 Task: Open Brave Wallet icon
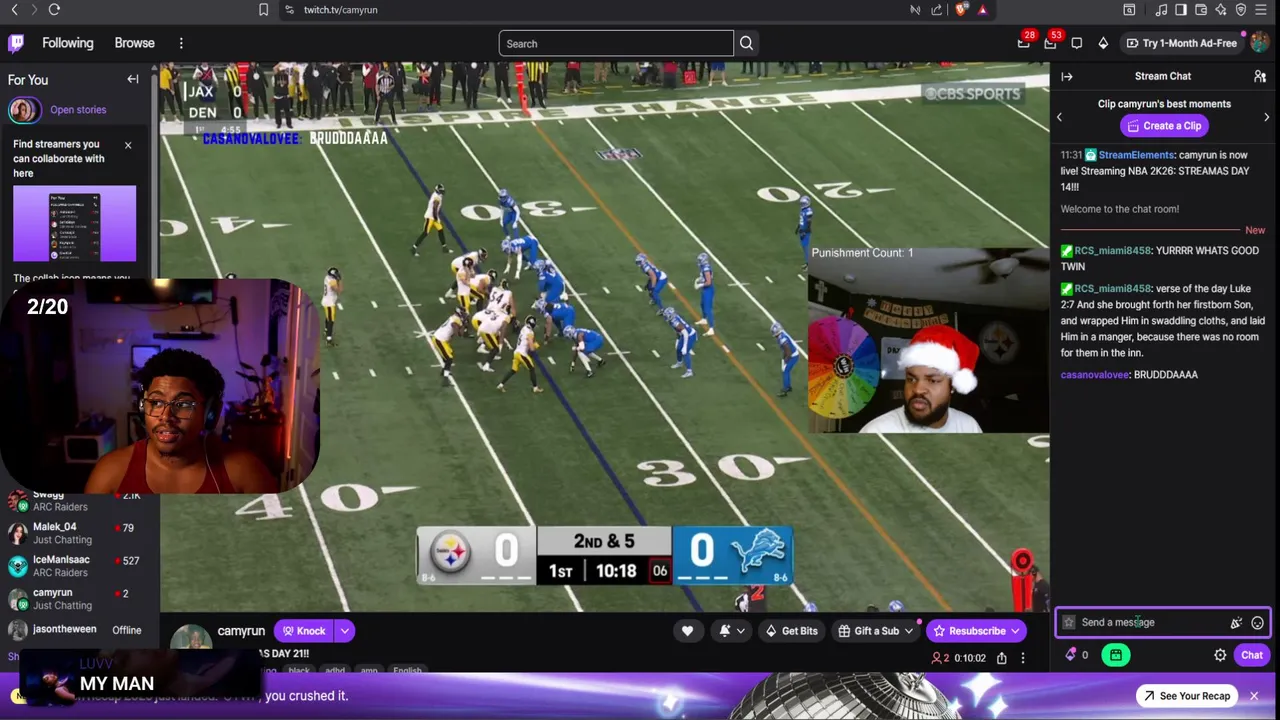tap(1200, 10)
